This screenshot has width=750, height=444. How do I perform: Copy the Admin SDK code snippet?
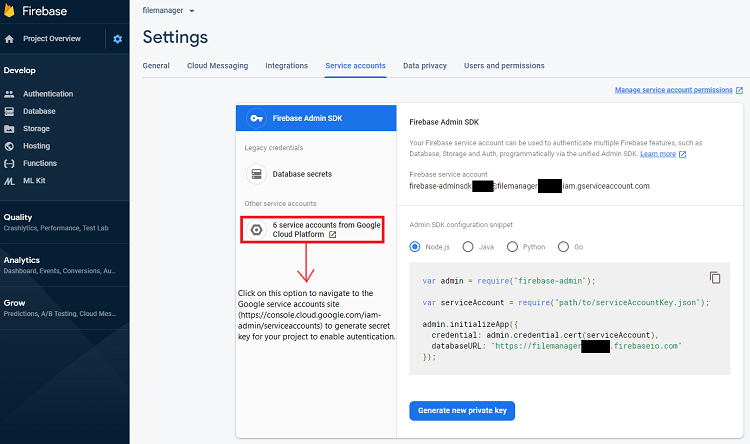click(714, 277)
